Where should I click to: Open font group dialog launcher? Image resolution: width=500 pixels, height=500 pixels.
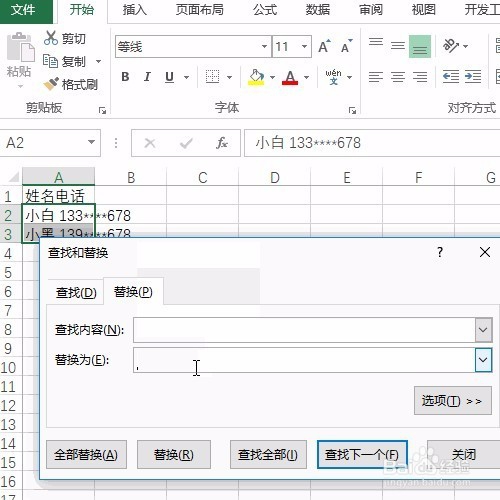point(352,110)
